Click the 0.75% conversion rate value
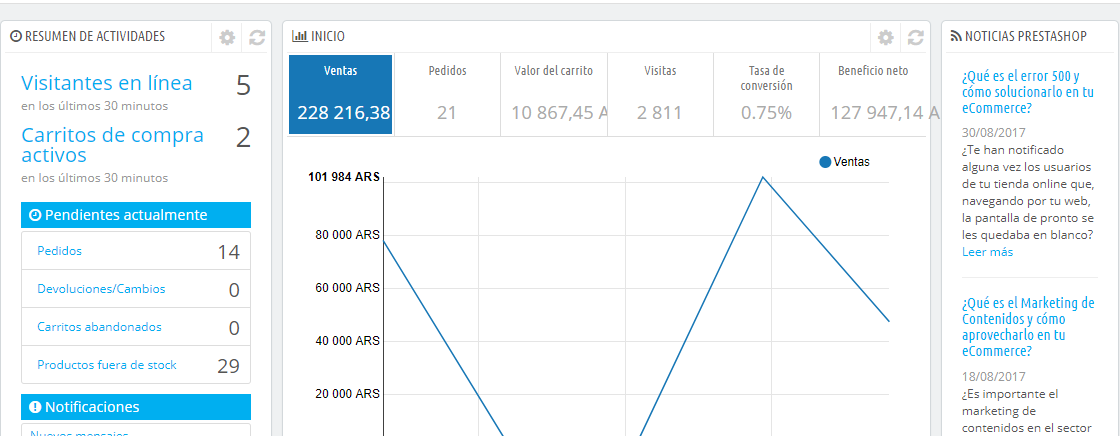The height and width of the screenshot is (436, 1120). click(766, 113)
